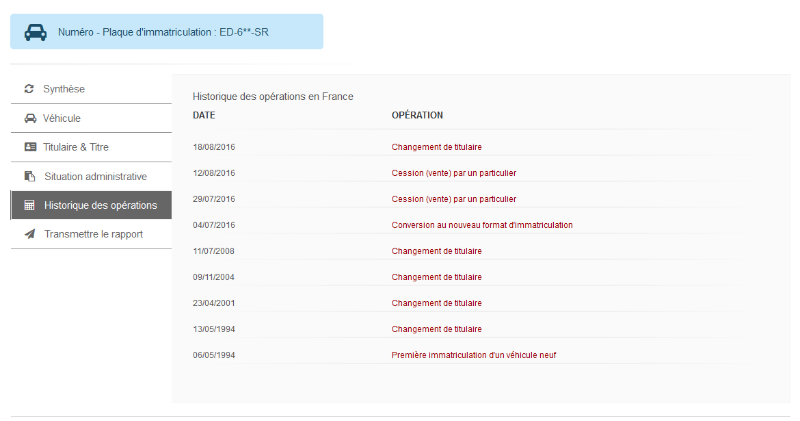This screenshot has width=800, height=421.
Task: Click the 11/07/2008 Changement de titulaire entry
Action: tap(436, 251)
